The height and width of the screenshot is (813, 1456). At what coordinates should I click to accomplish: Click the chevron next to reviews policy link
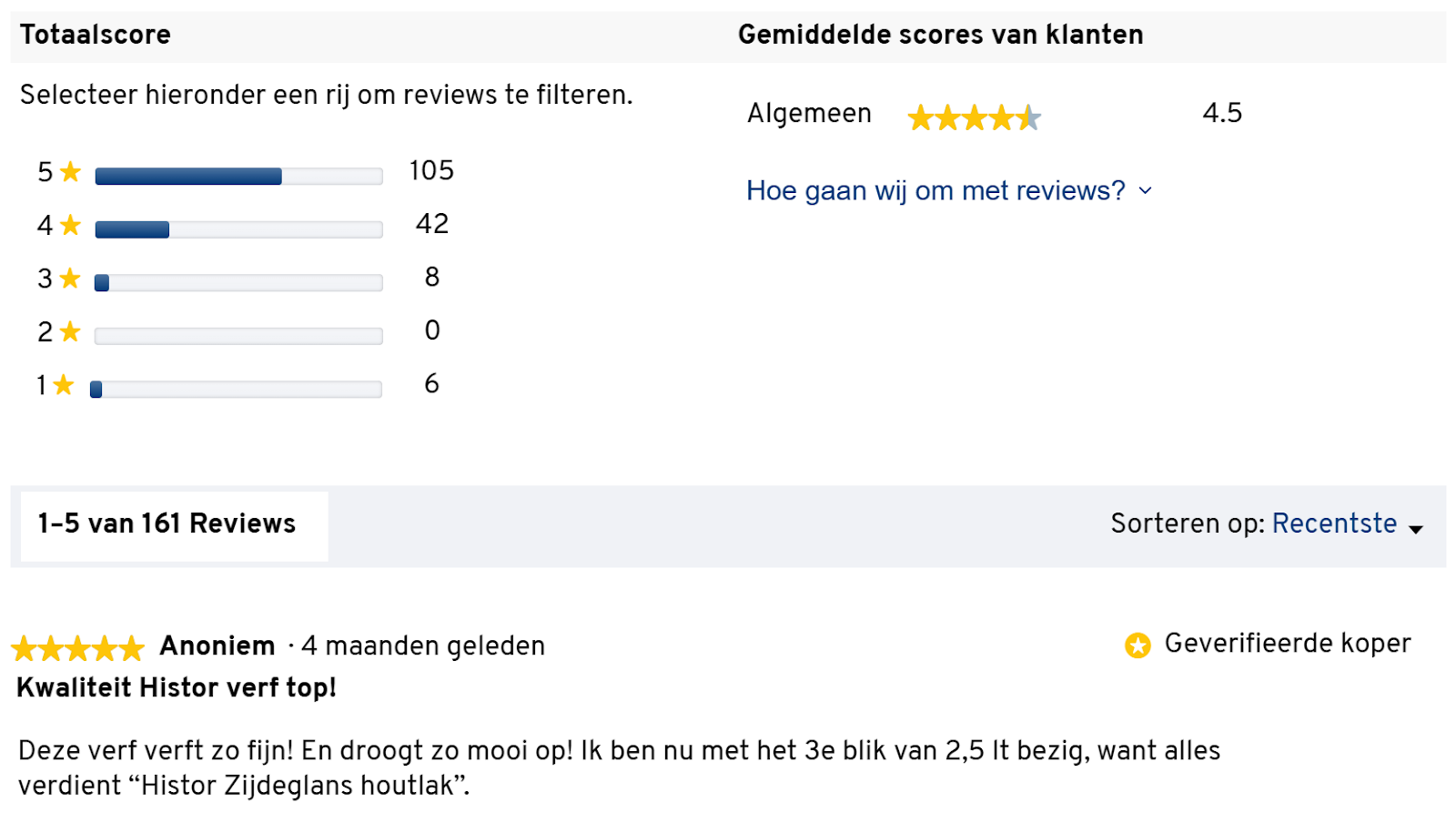(x=1146, y=190)
